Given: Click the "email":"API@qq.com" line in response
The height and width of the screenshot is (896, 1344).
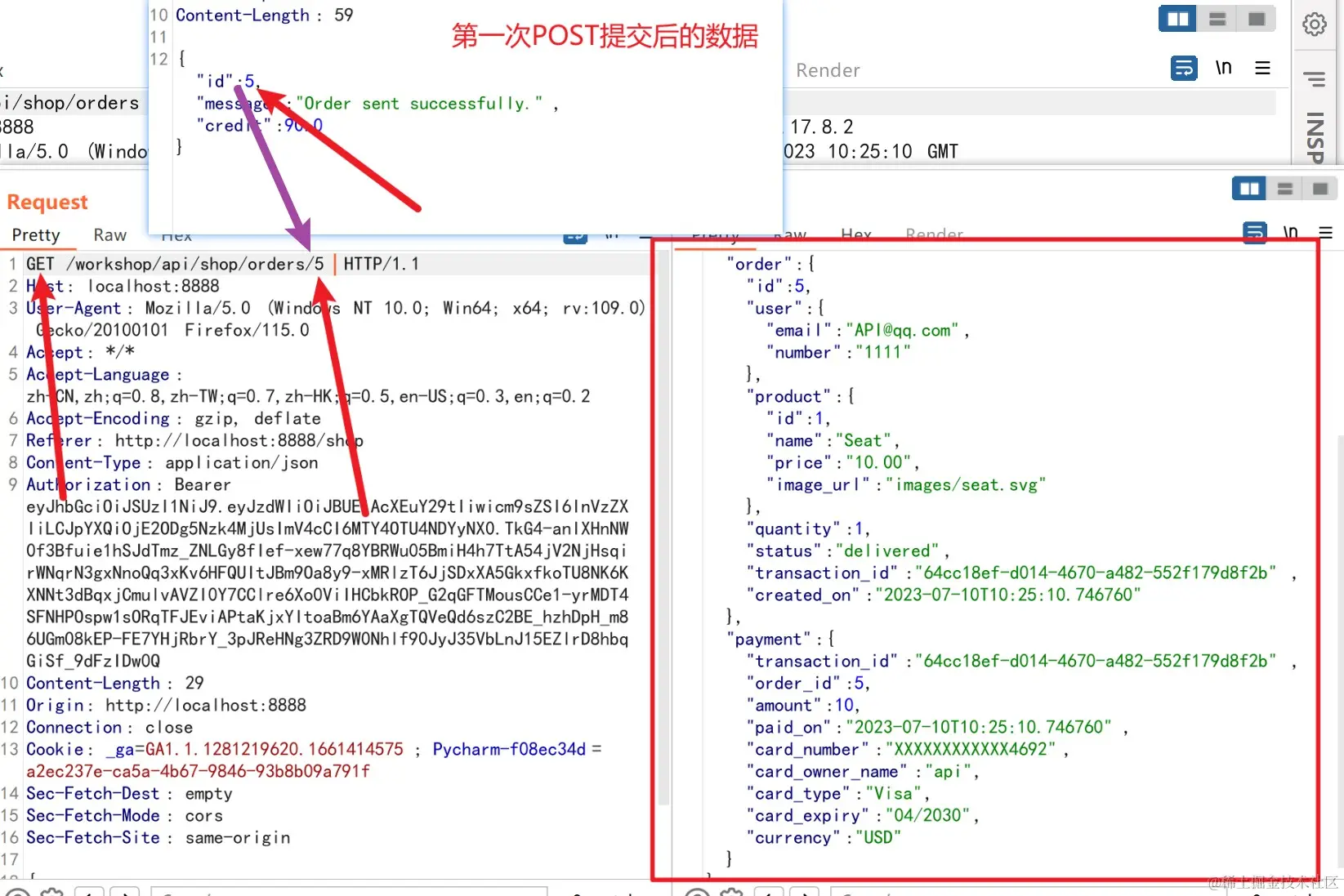Looking at the screenshot, I should point(868,330).
